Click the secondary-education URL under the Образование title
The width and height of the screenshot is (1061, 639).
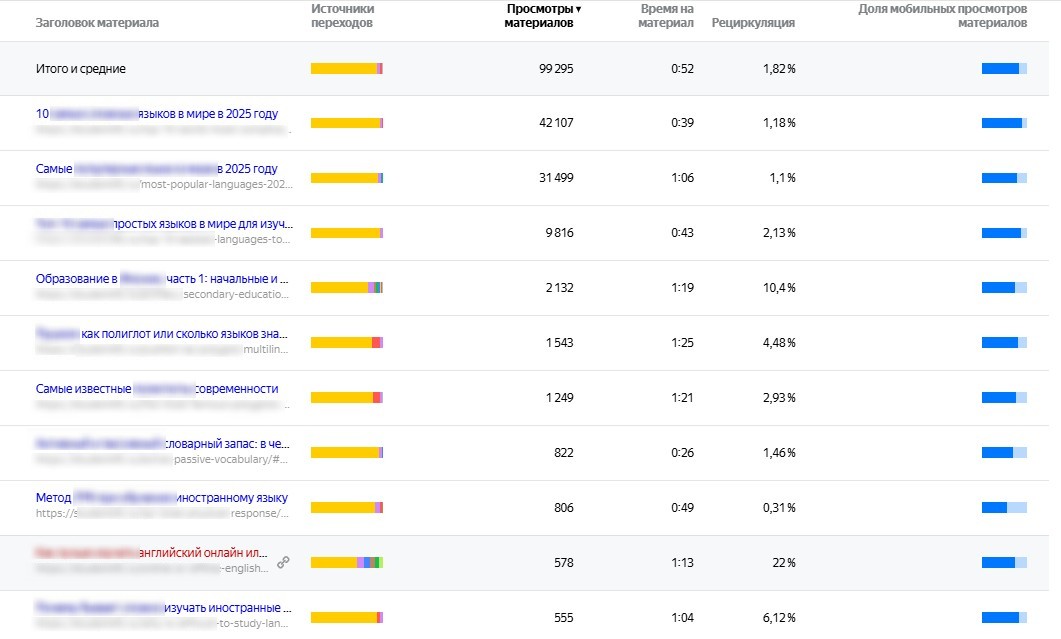[236, 295]
